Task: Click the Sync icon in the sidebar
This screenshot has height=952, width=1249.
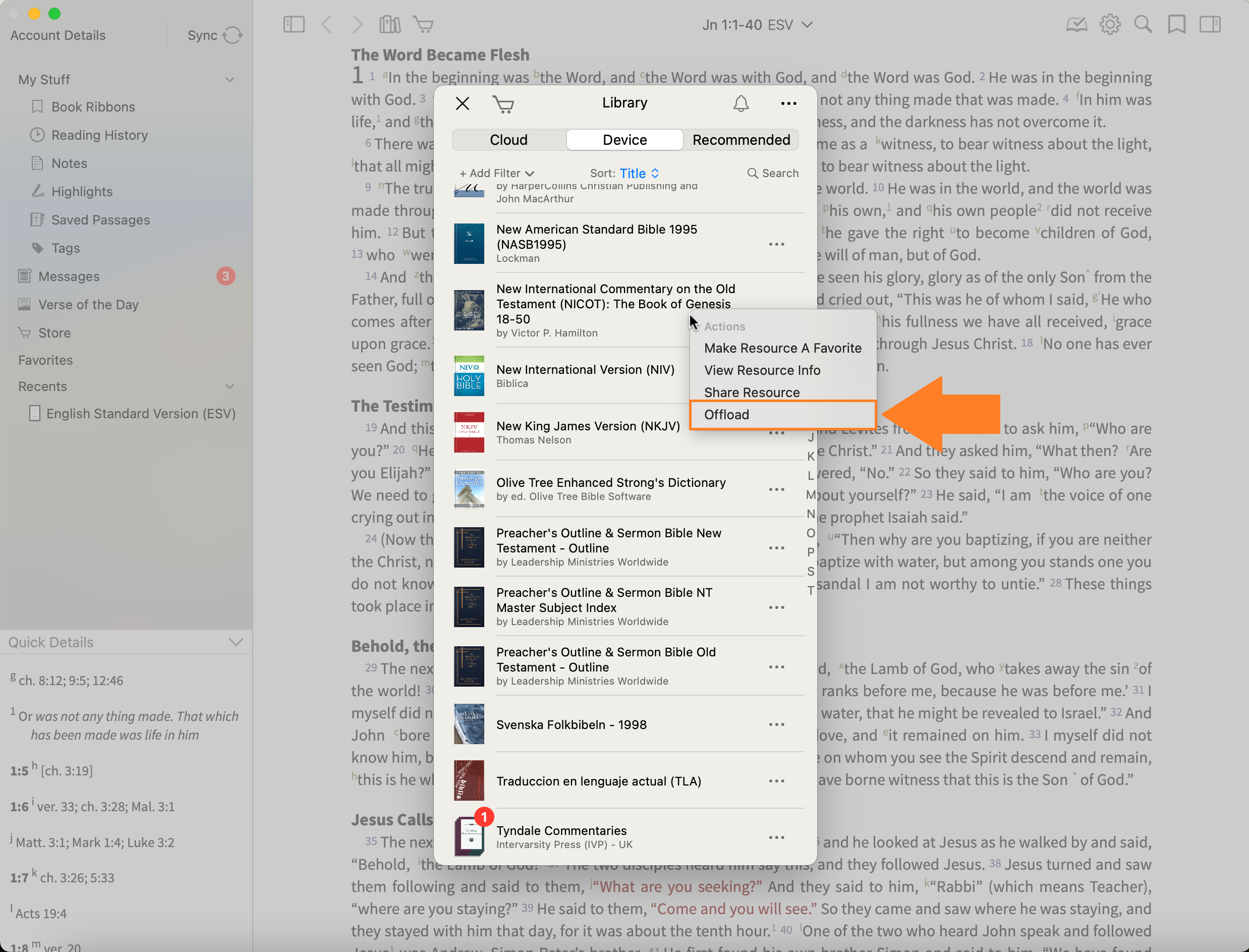Action: (232, 35)
